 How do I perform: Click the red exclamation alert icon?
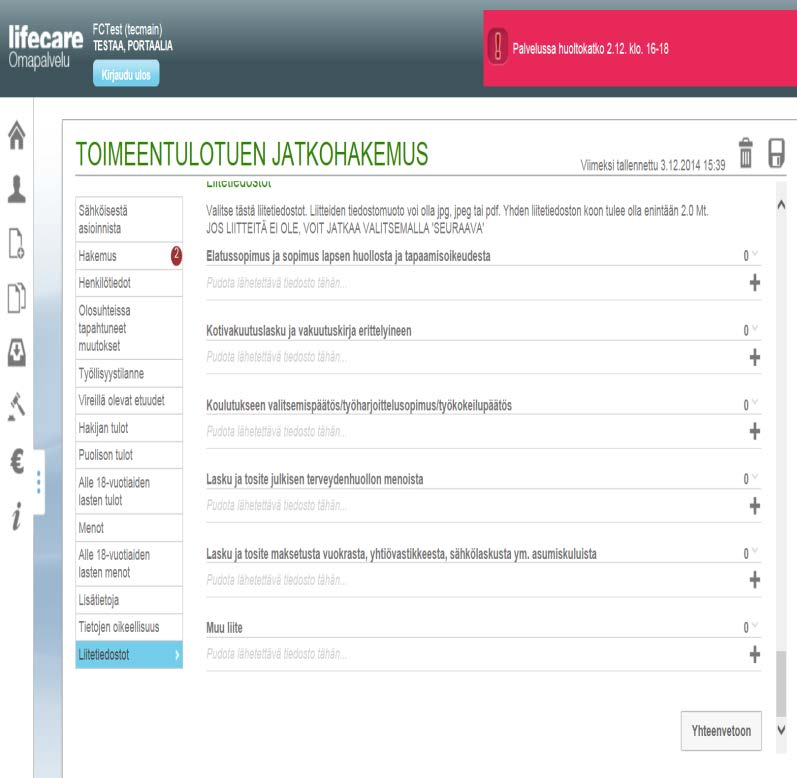click(x=498, y=47)
